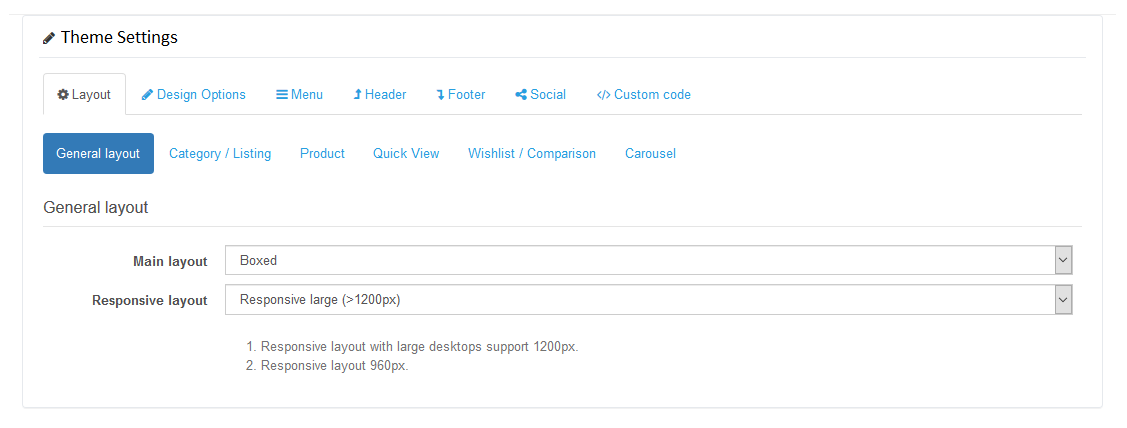Open the Custom code tab

651,95
